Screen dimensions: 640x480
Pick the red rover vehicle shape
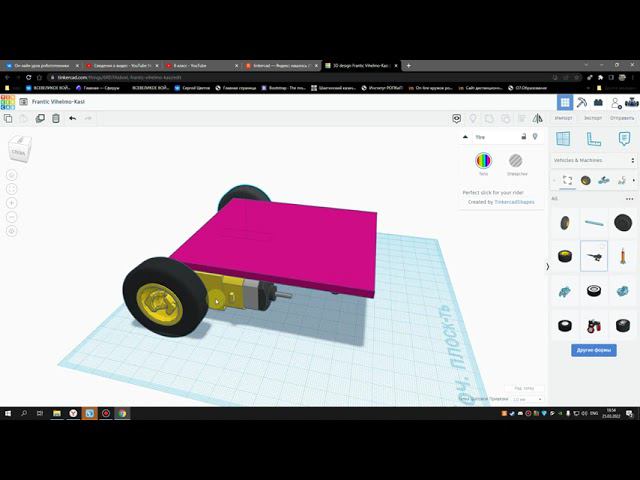pyautogui.click(x=594, y=325)
